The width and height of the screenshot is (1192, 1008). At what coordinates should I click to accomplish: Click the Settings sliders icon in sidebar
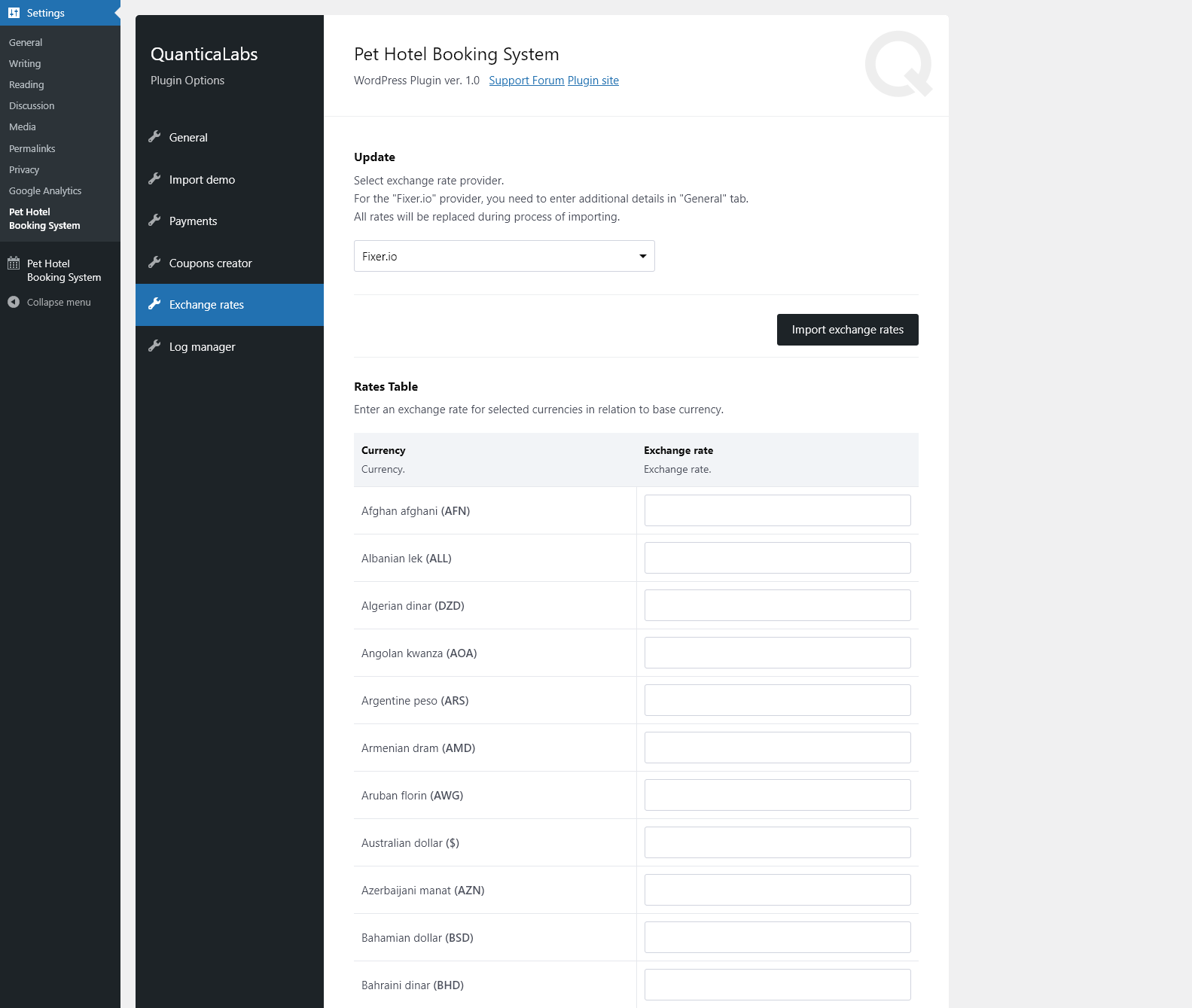[14, 13]
